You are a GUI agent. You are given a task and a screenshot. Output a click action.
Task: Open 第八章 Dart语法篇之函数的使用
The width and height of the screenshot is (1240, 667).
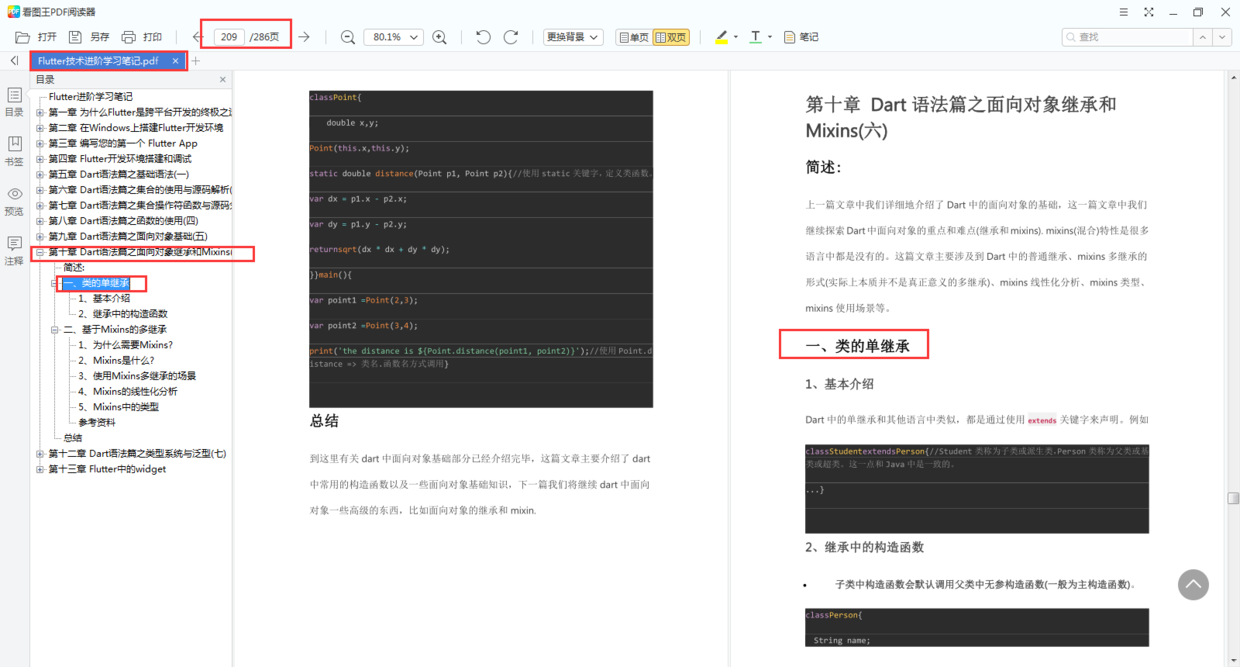123,221
